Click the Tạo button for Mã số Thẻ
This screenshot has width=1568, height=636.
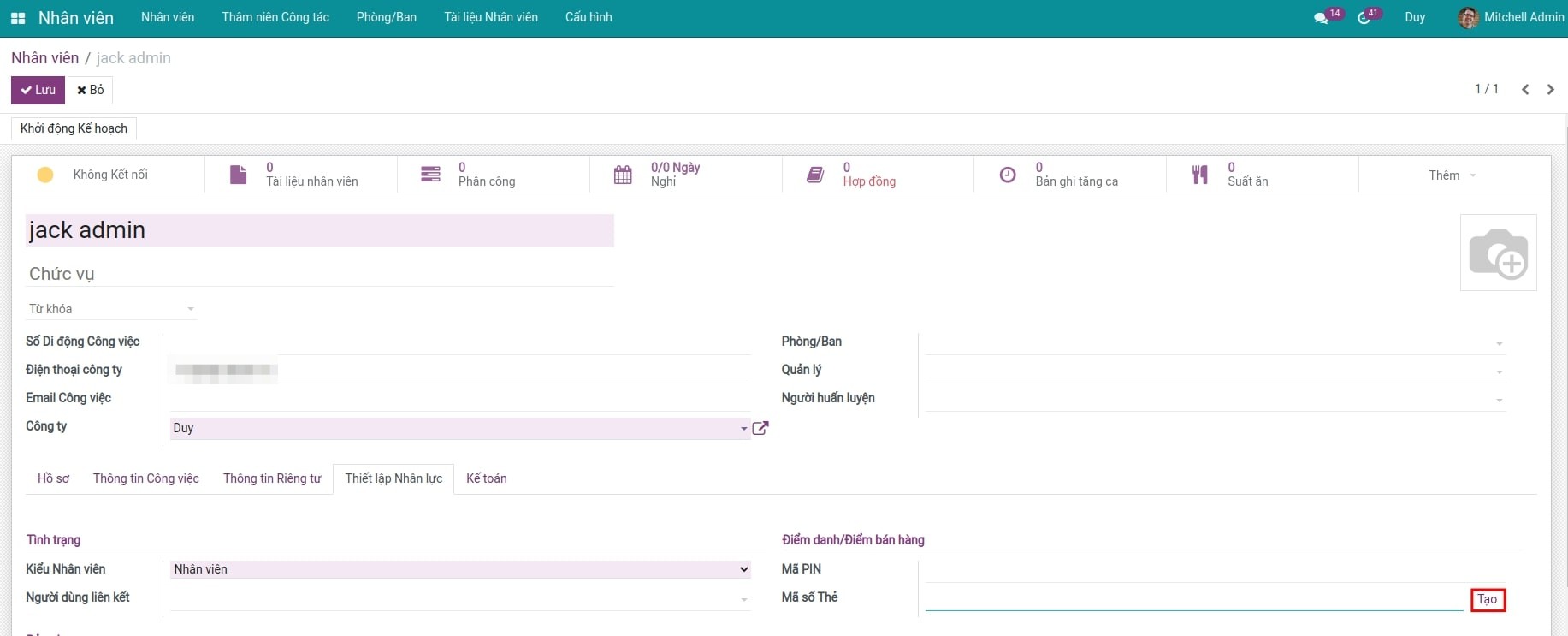(1487, 599)
